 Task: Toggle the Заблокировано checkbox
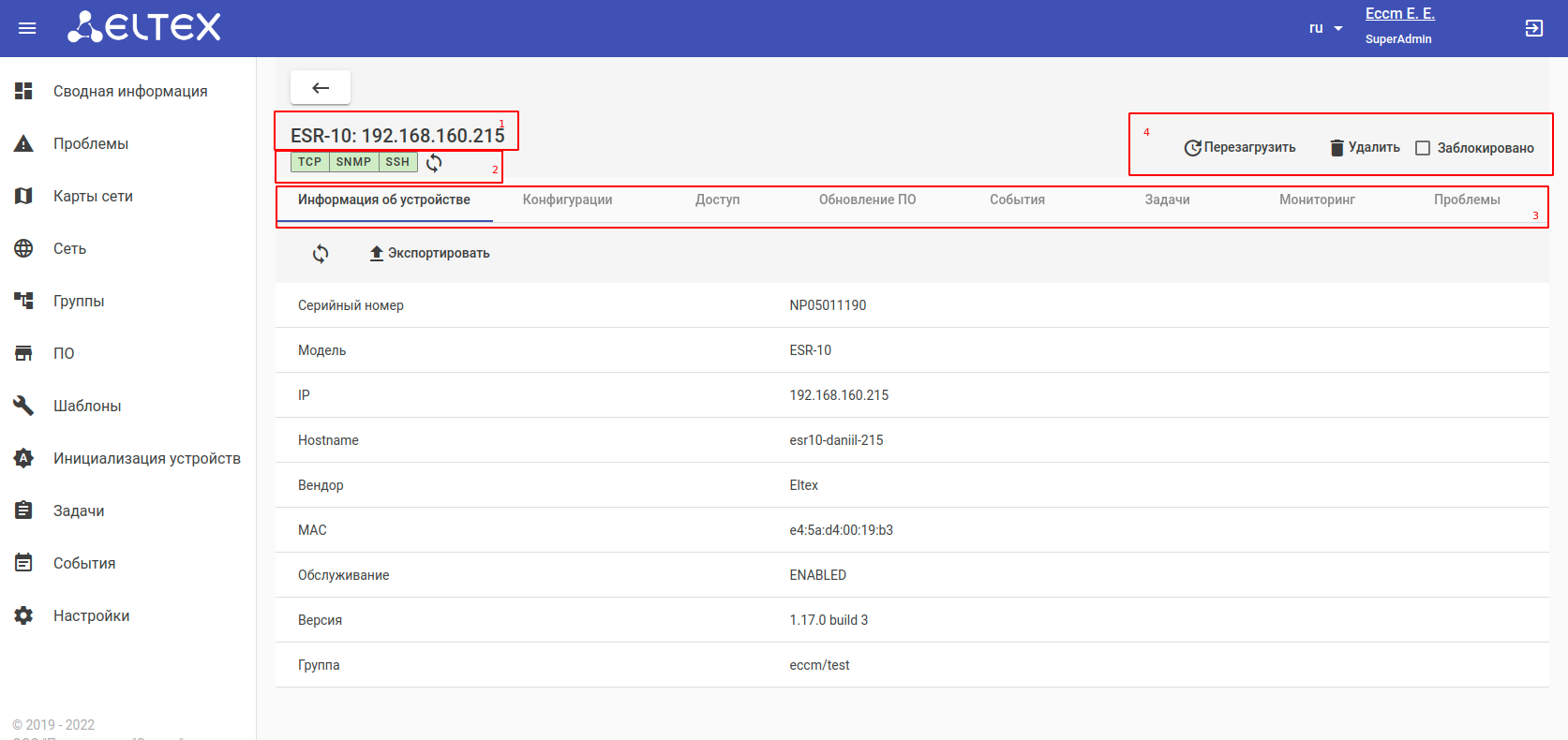click(x=1422, y=148)
